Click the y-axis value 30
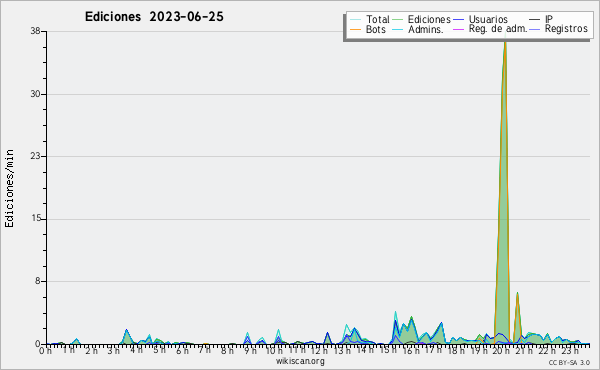The image size is (600, 370). coord(36,94)
